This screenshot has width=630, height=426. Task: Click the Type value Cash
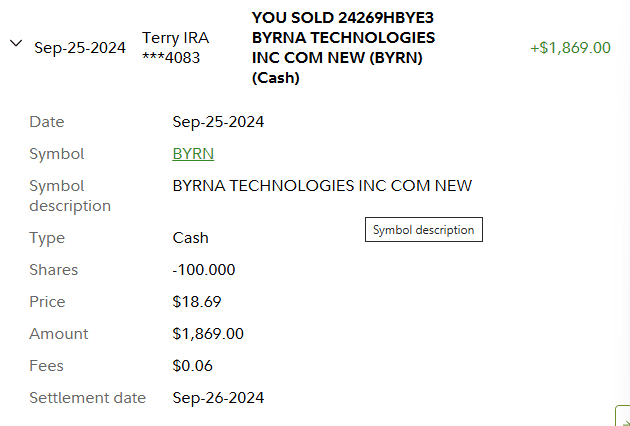(x=190, y=238)
